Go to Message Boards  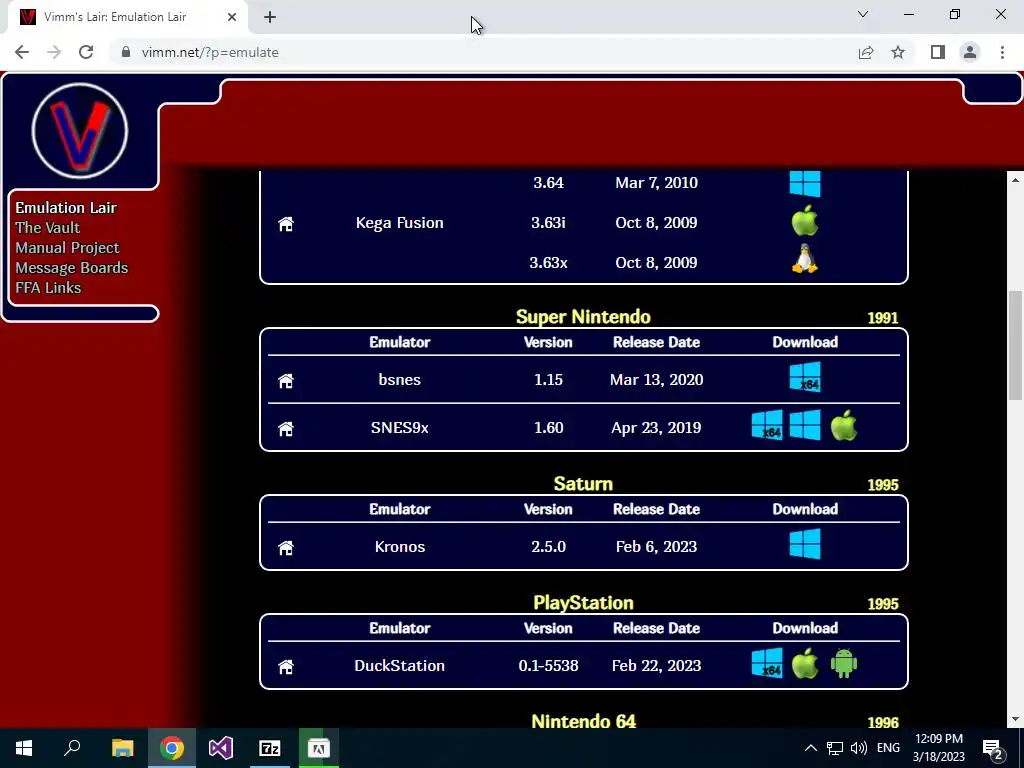71,268
